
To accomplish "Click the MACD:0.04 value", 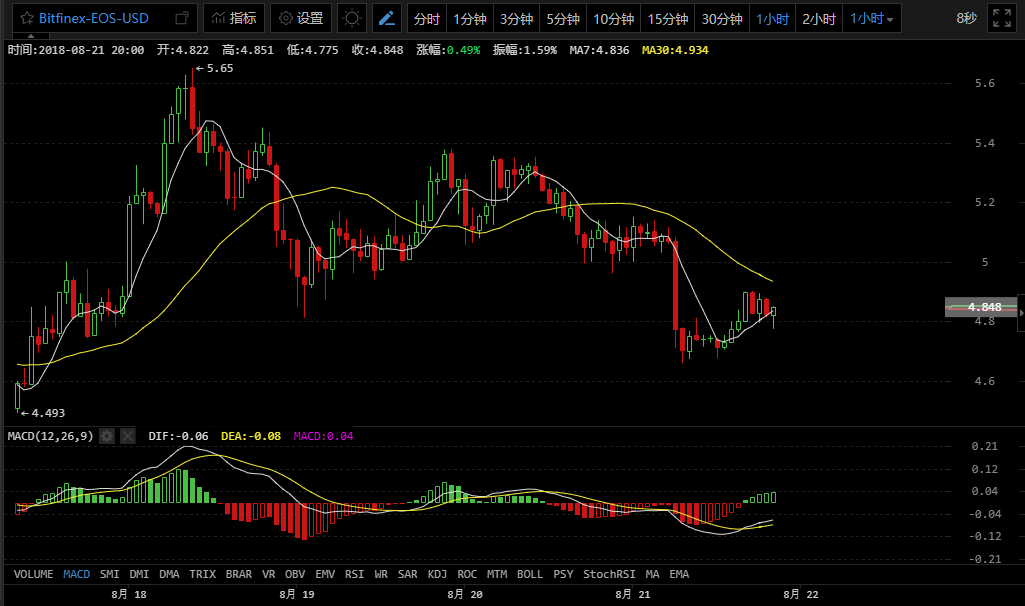I will [324, 436].
